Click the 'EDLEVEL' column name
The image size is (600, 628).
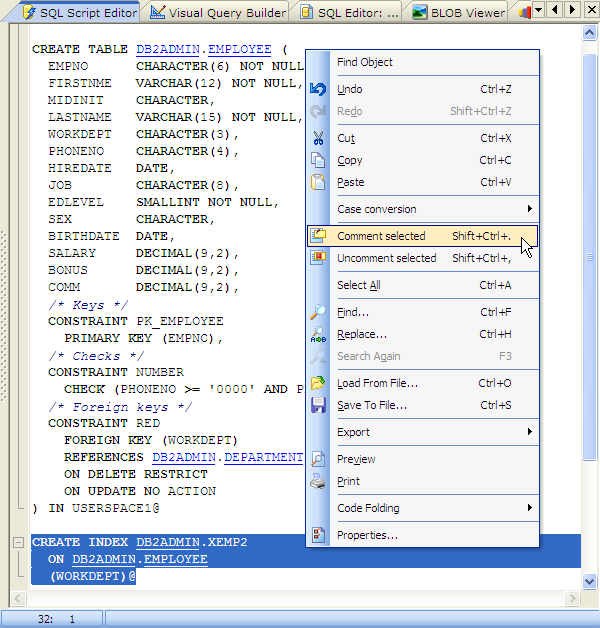[76, 202]
